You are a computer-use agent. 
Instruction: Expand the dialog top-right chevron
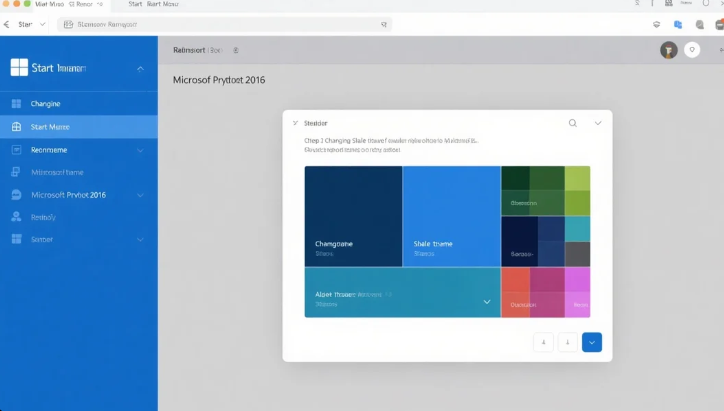click(598, 123)
